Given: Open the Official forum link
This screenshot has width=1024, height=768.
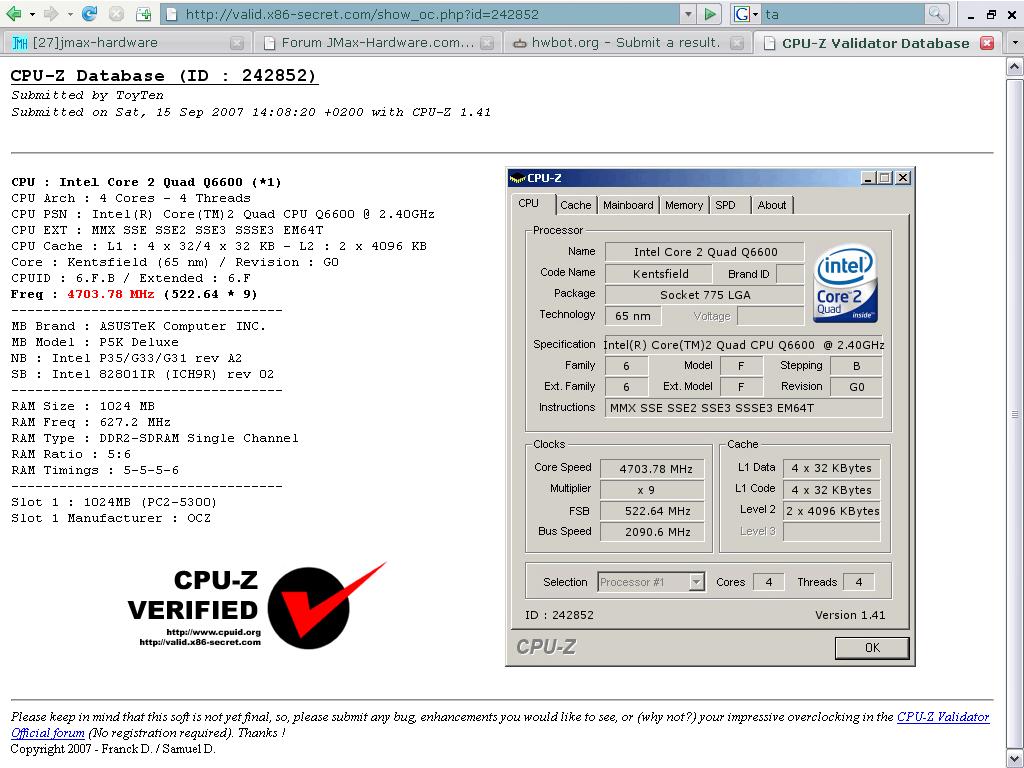Looking at the screenshot, I should (48, 733).
